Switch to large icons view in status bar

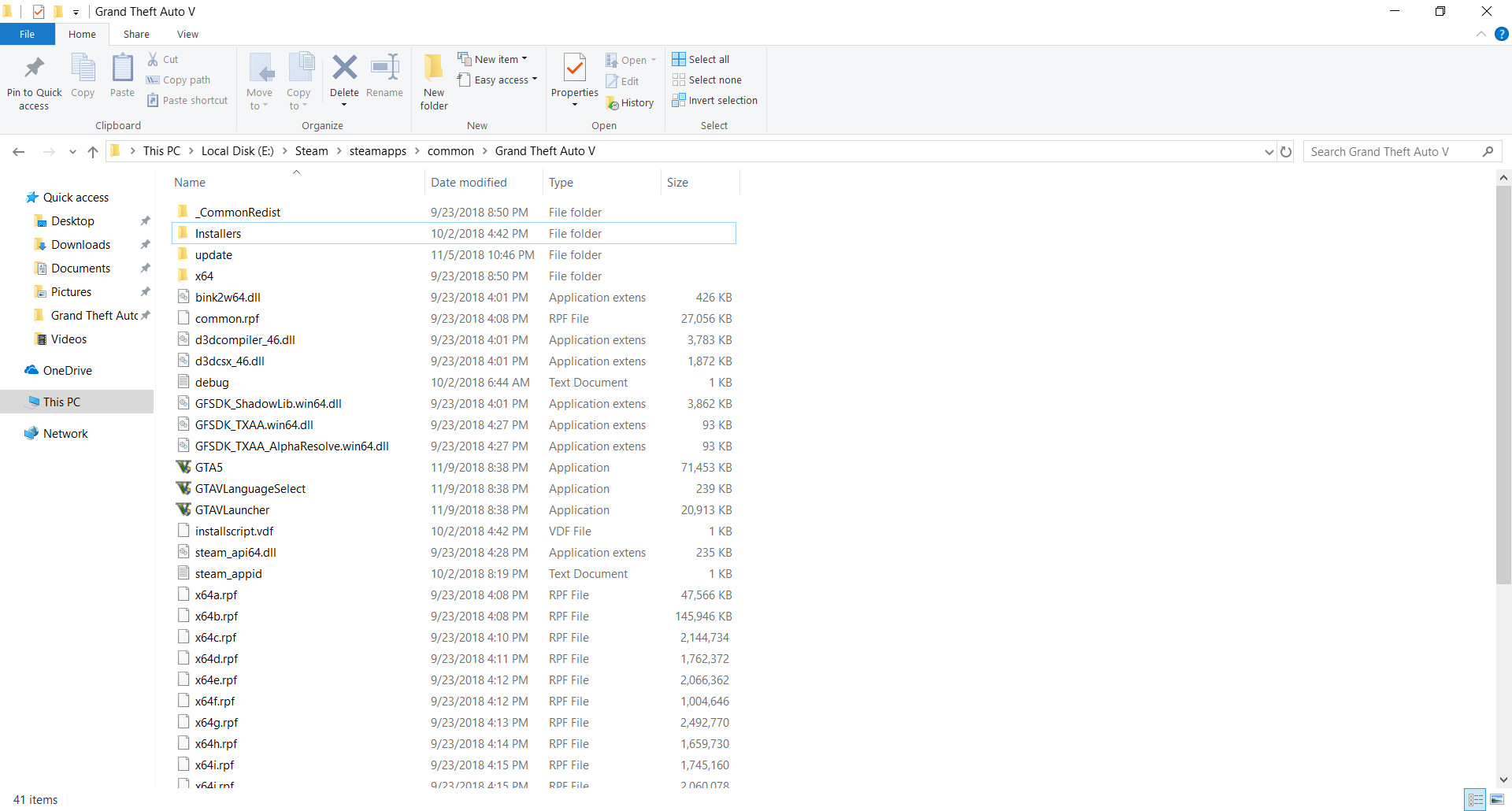coord(1497,800)
